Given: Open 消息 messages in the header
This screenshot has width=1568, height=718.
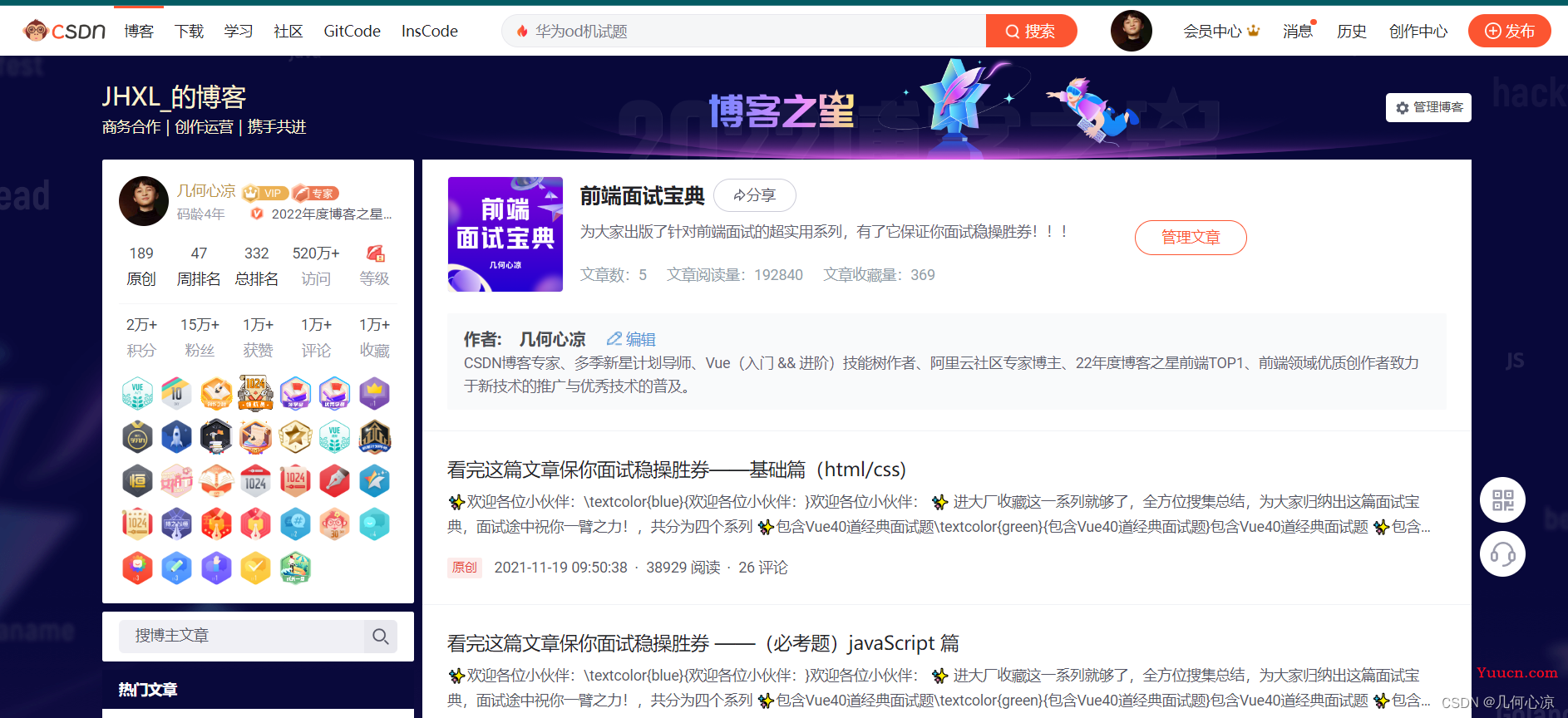Looking at the screenshot, I should click(x=1298, y=31).
